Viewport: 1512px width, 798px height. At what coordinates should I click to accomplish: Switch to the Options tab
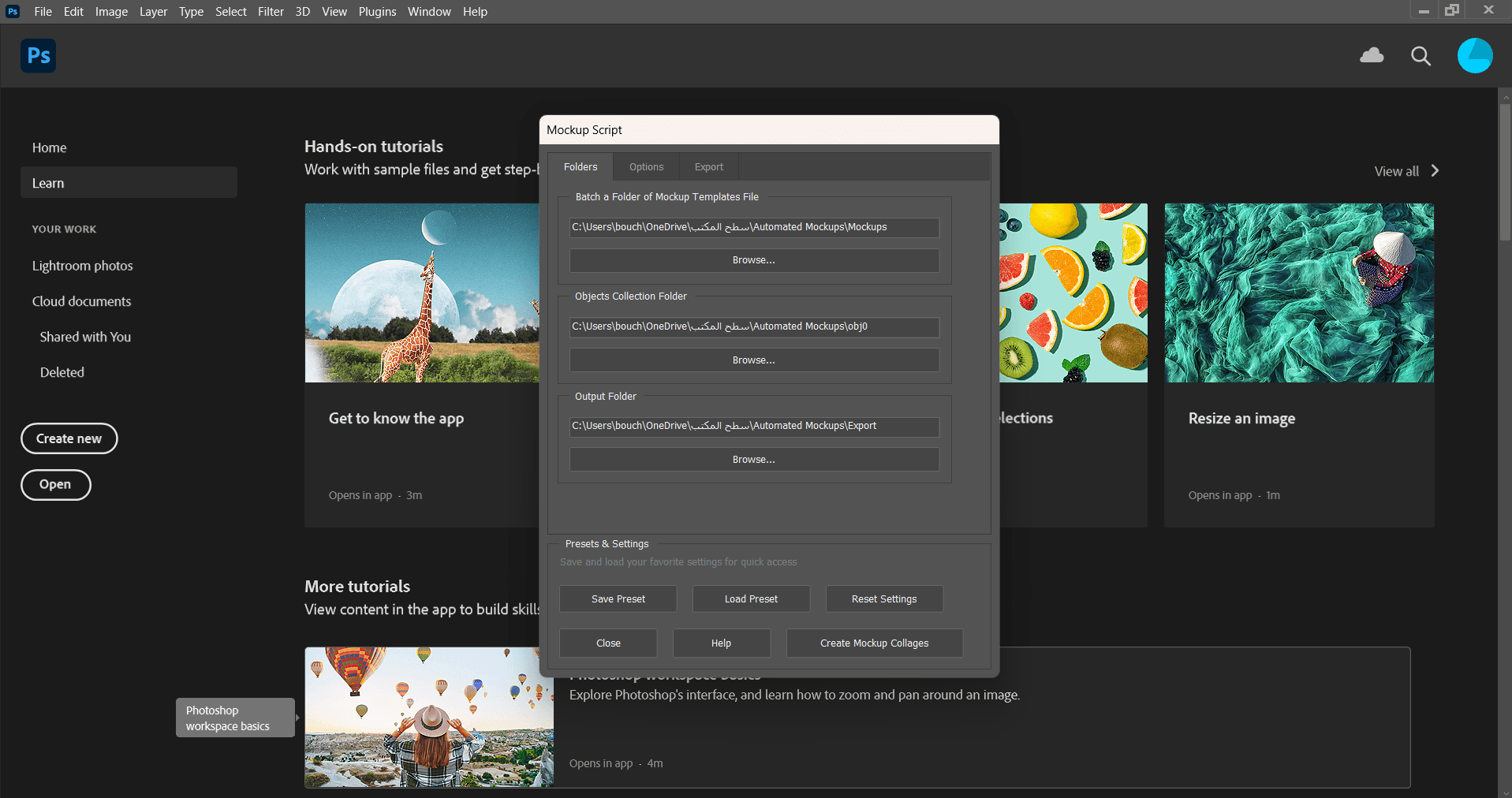point(645,166)
